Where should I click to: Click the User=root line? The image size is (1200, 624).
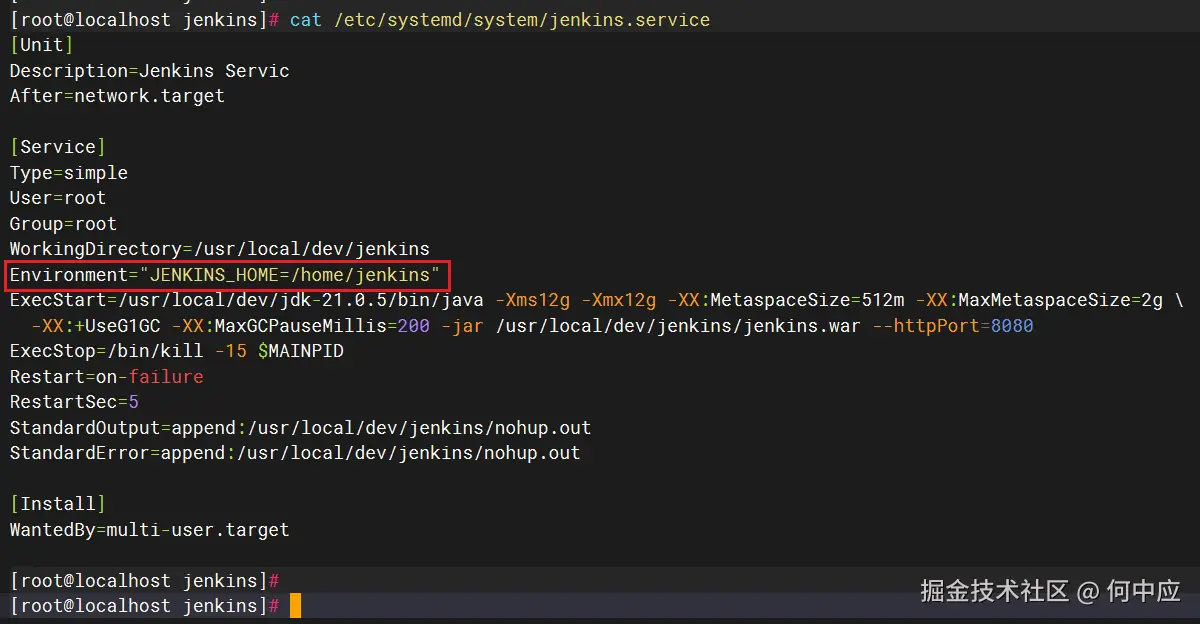coord(58,198)
